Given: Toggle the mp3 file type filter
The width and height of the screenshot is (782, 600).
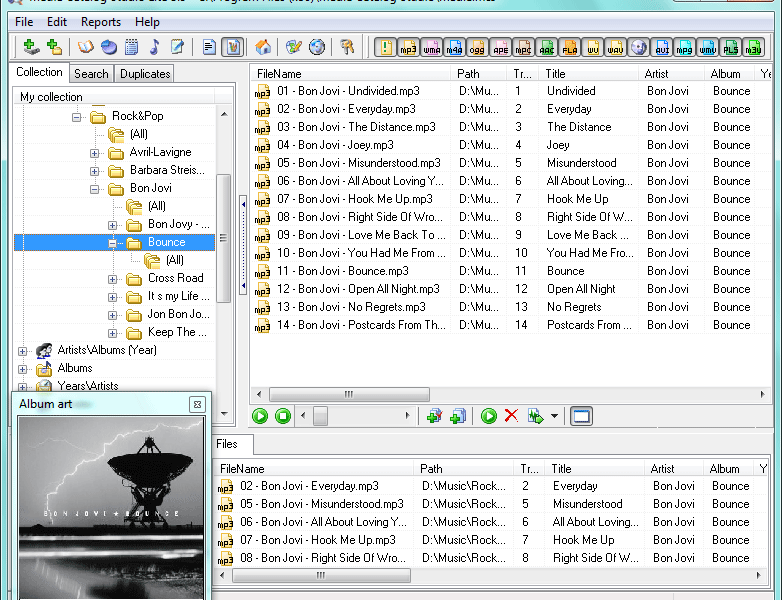Looking at the screenshot, I should (x=407, y=47).
